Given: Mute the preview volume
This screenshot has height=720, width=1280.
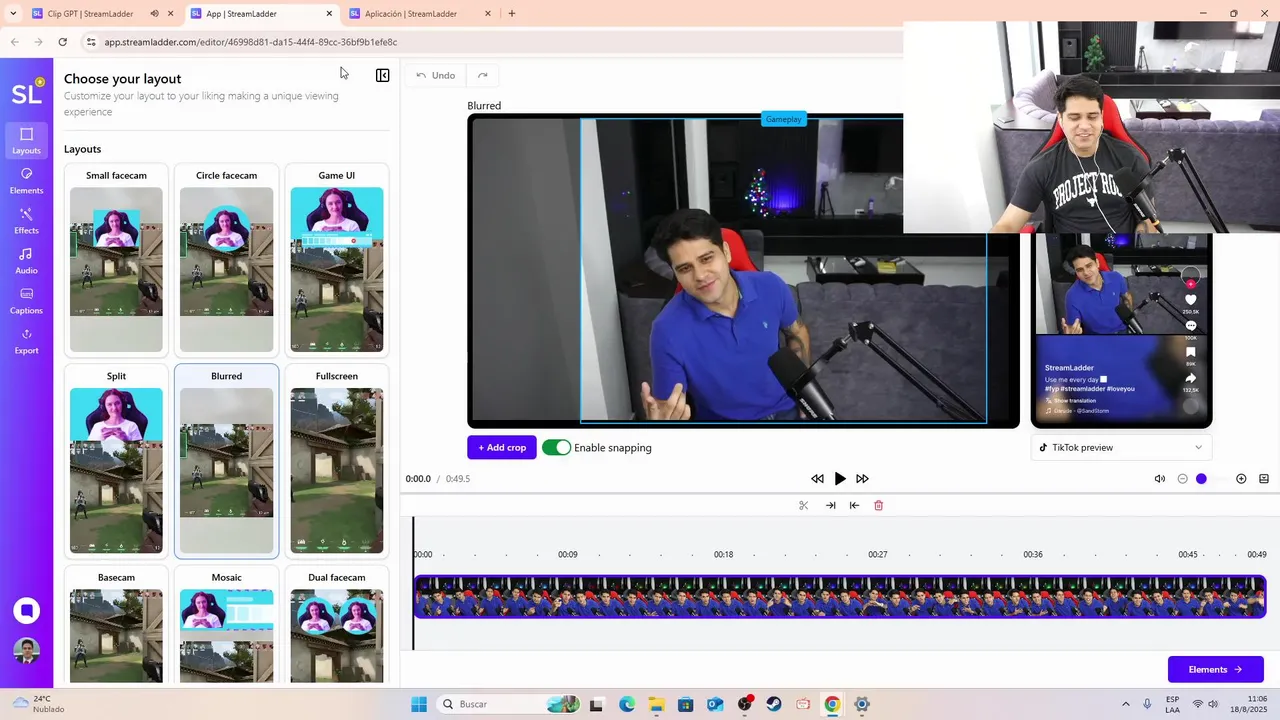Looking at the screenshot, I should 1160,479.
